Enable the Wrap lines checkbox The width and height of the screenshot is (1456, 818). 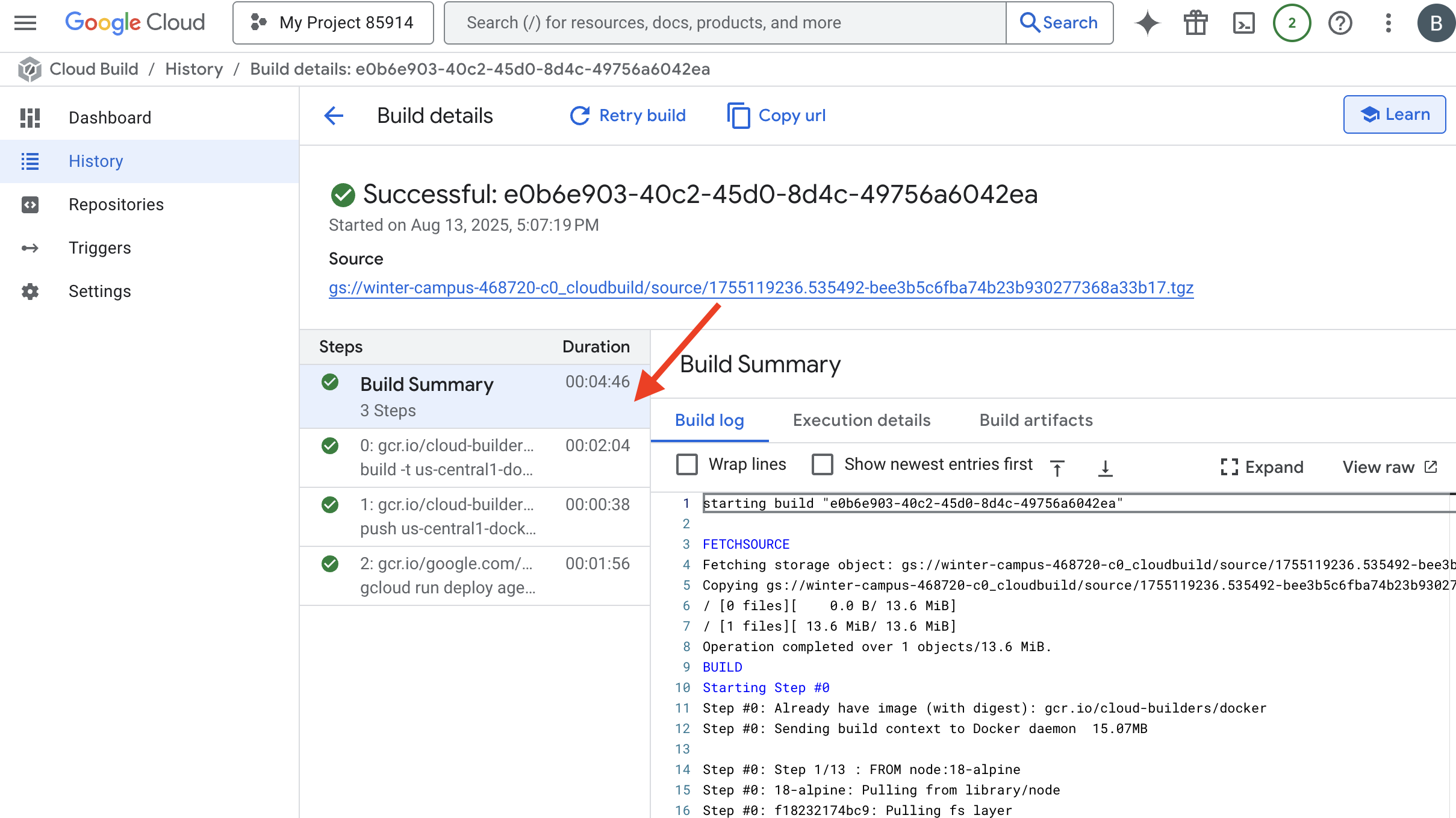click(x=687, y=464)
